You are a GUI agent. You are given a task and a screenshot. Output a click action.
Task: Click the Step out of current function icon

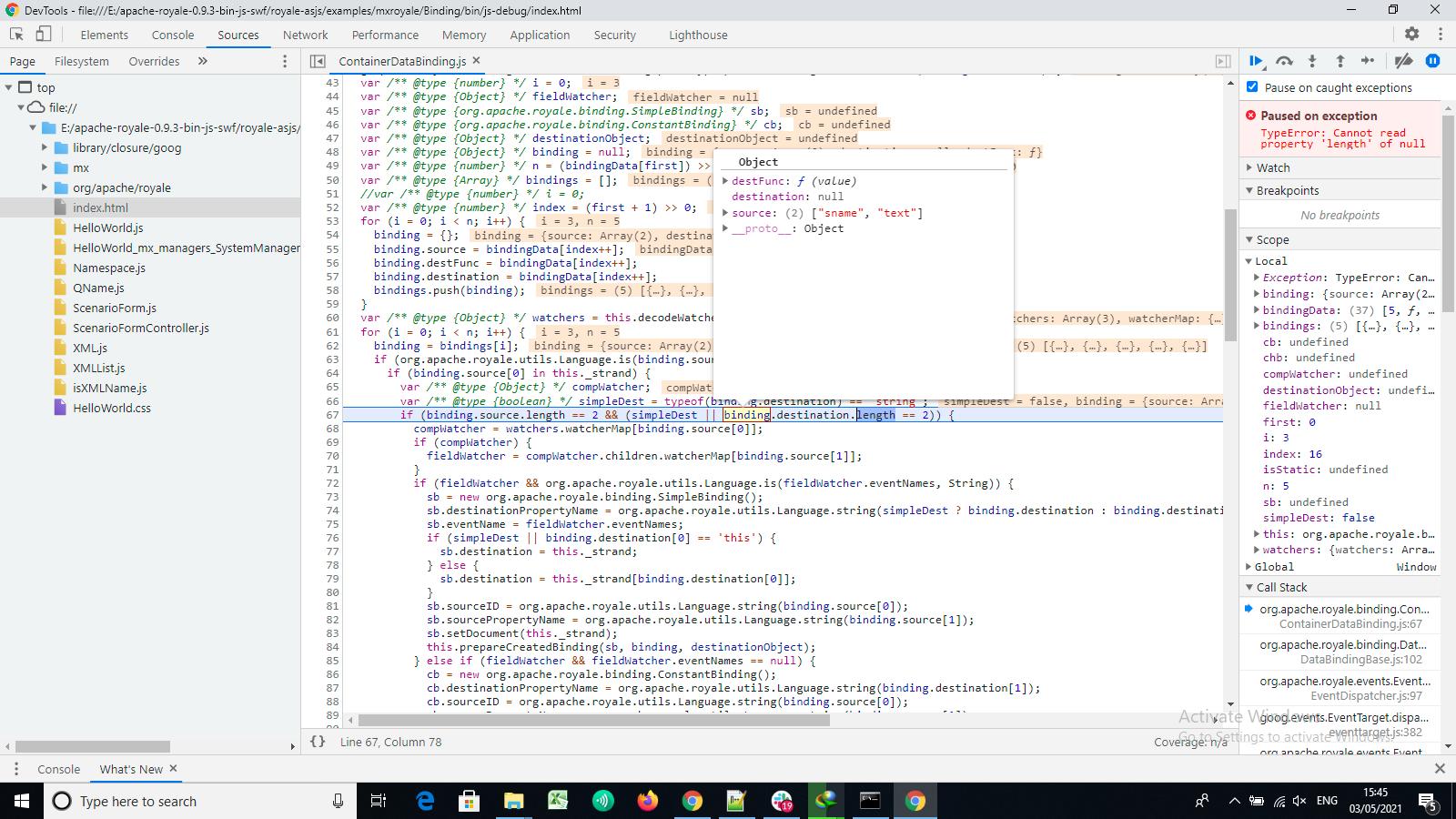[1340, 61]
